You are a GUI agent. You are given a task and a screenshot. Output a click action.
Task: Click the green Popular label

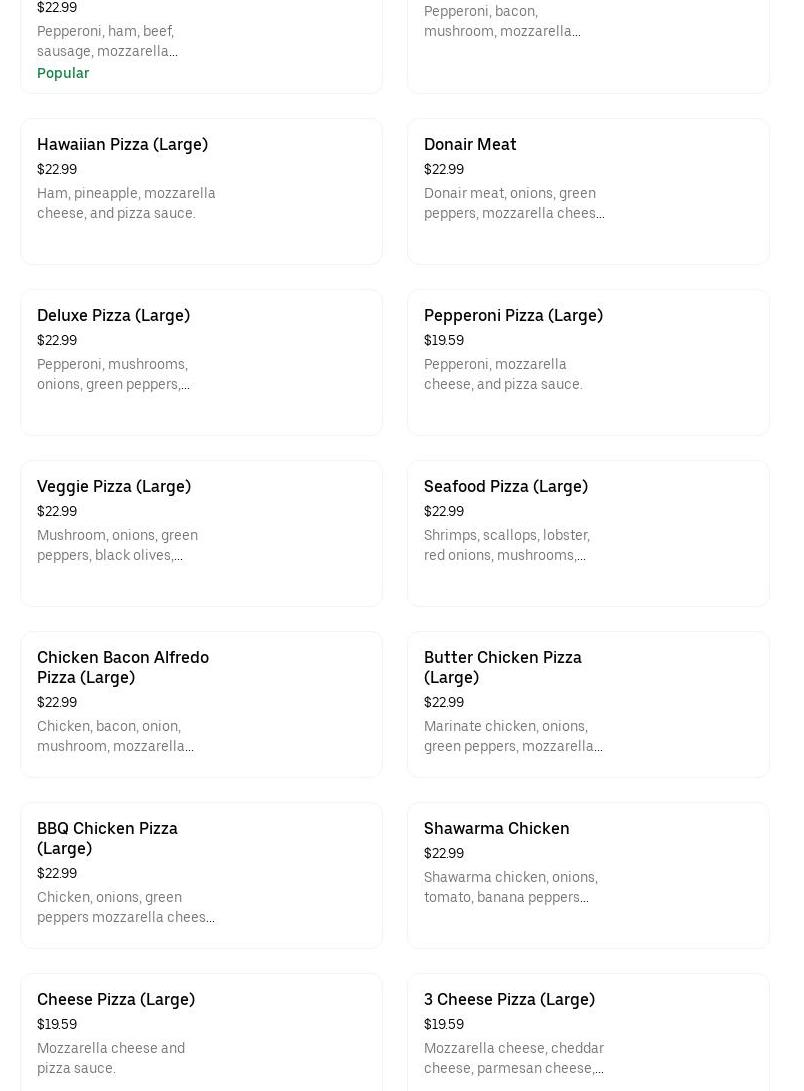tap(63, 73)
